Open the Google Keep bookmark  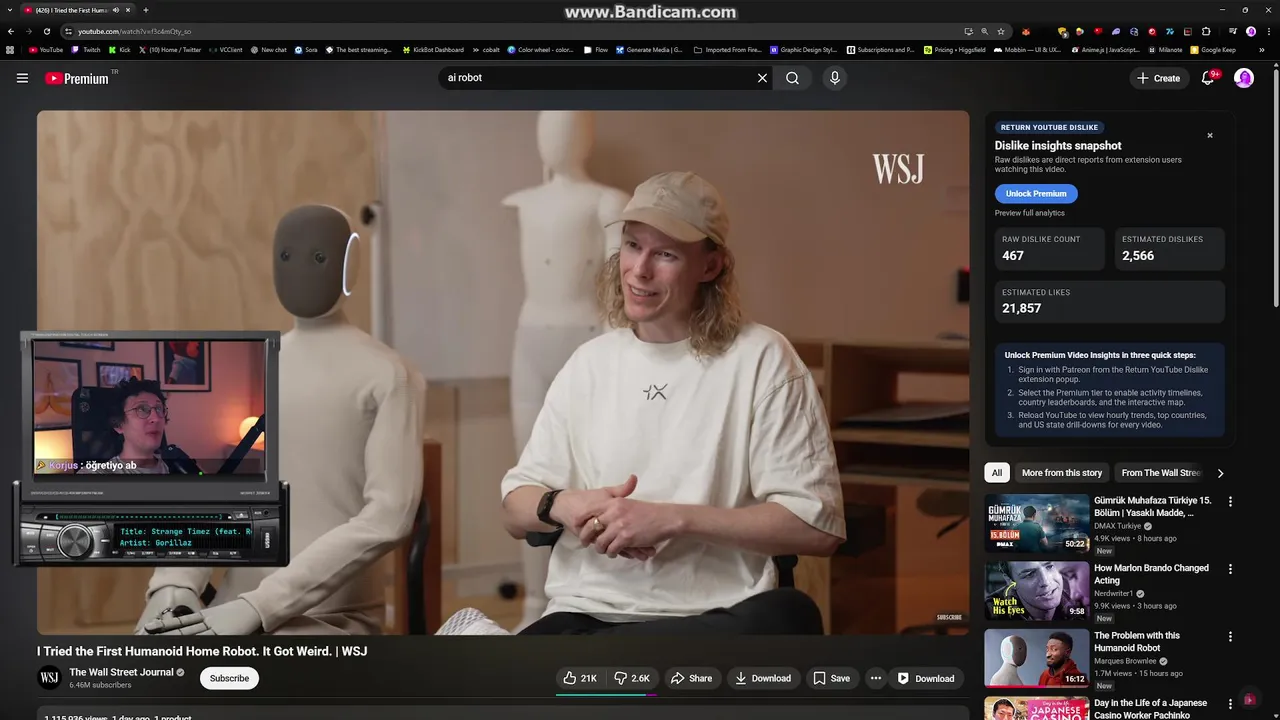[1213, 49]
